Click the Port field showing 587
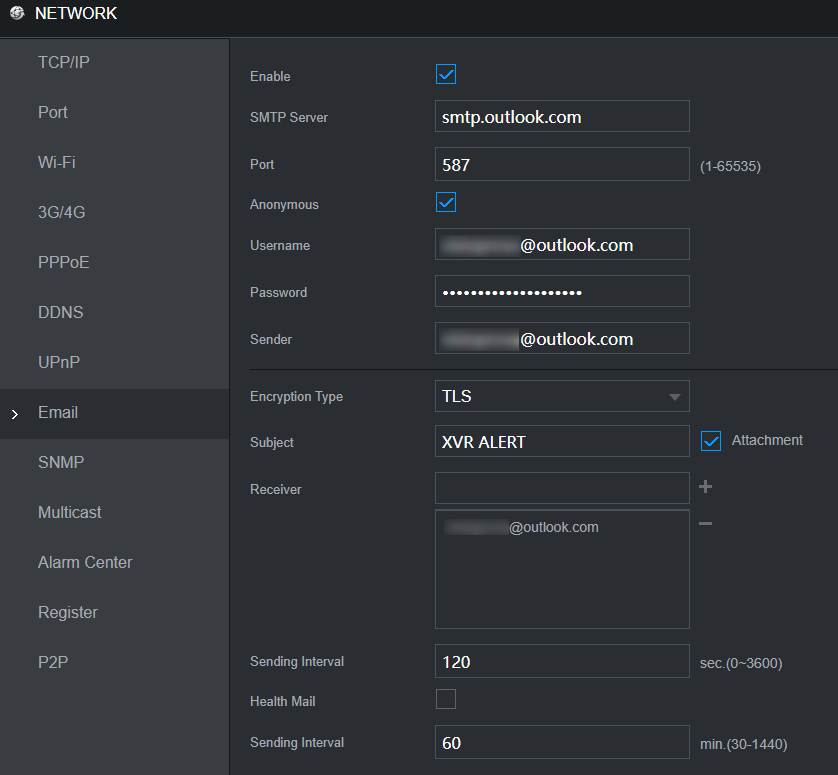Viewport: 838px width, 775px height. pyautogui.click(x=562, y=164)
